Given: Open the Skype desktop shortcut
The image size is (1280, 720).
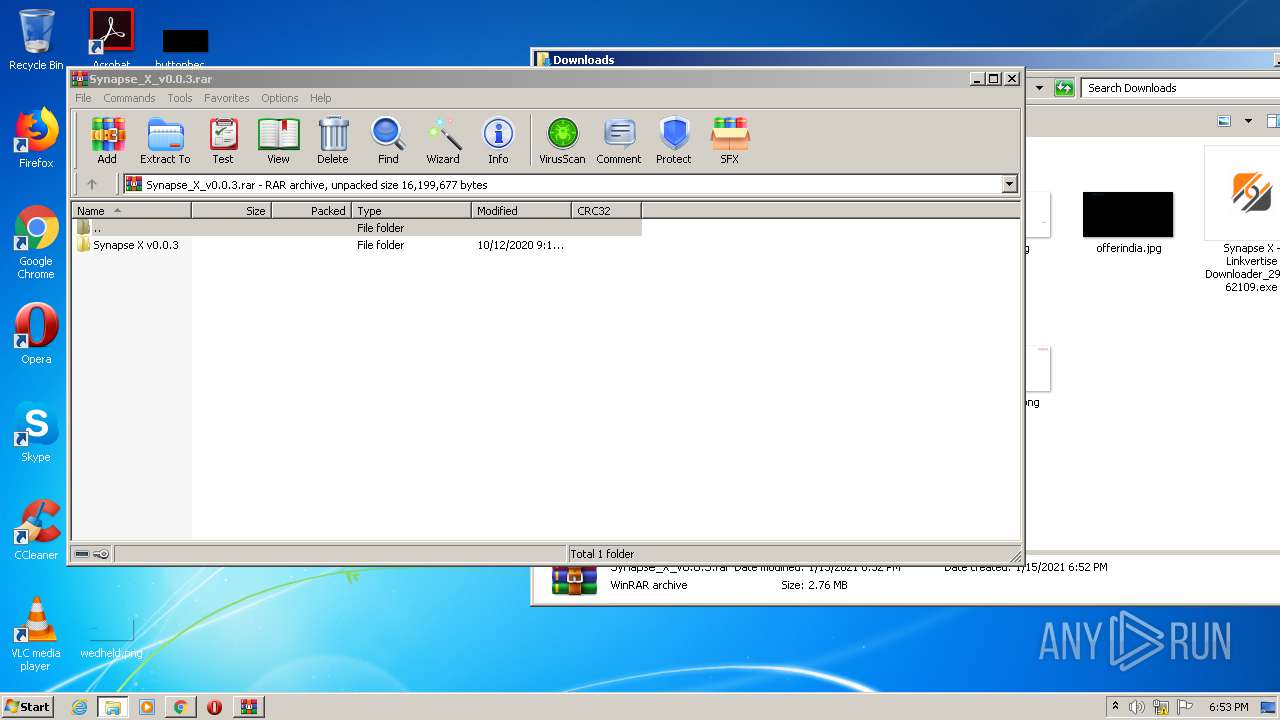Looking at the screenshot, I should click(36, 432).
